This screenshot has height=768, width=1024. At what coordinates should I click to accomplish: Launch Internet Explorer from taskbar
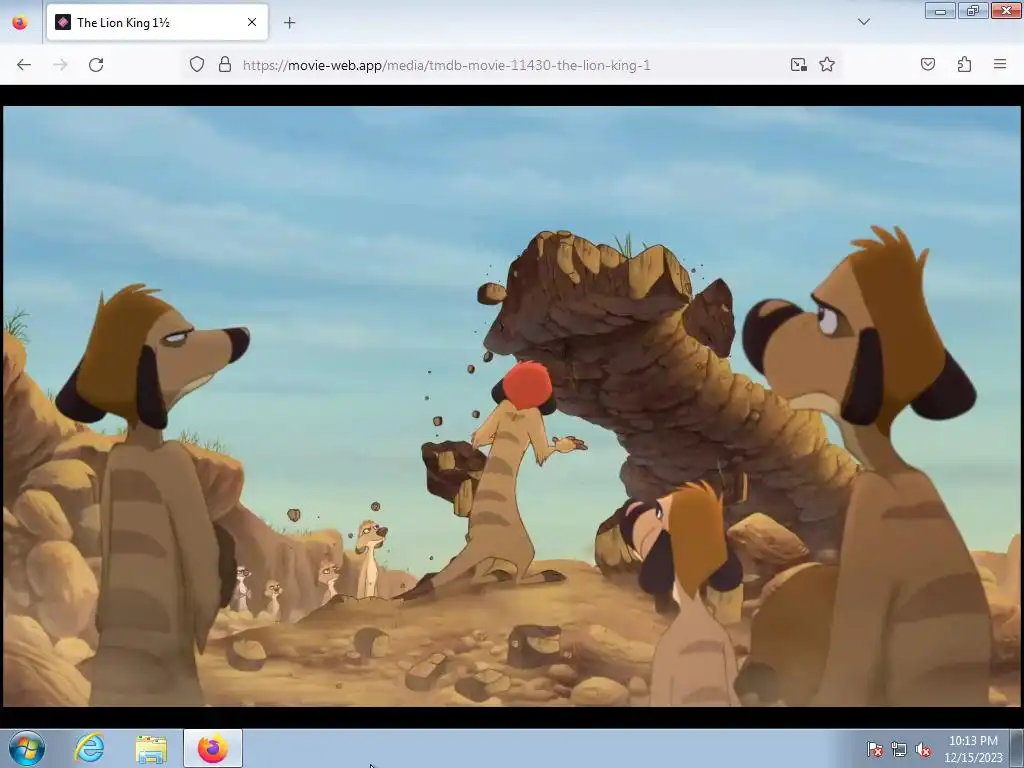[x=89, y=748]
